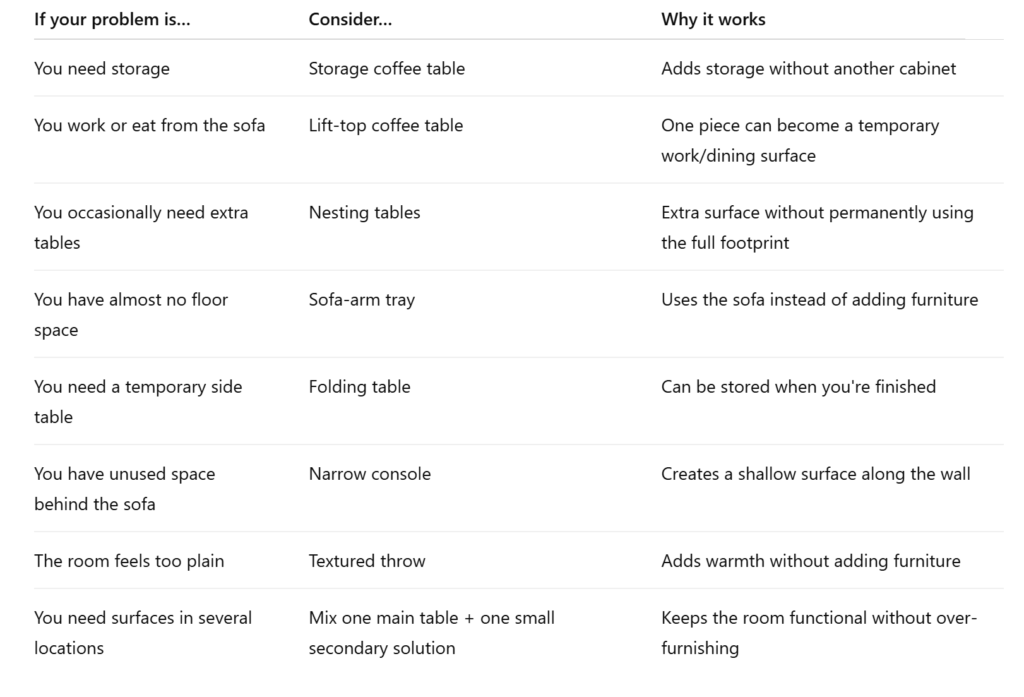Select the "Folding table" cell
This screenshot has width=1024, height=697.
360,387
